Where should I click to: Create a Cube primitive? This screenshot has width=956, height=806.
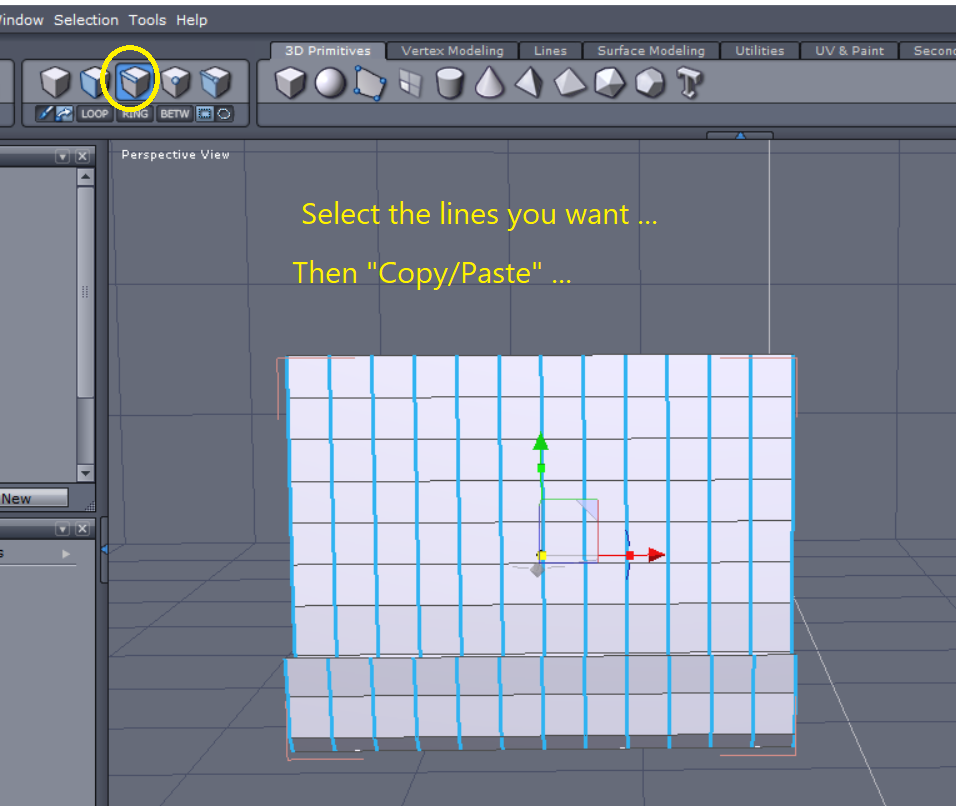click(x=290, y=82)
